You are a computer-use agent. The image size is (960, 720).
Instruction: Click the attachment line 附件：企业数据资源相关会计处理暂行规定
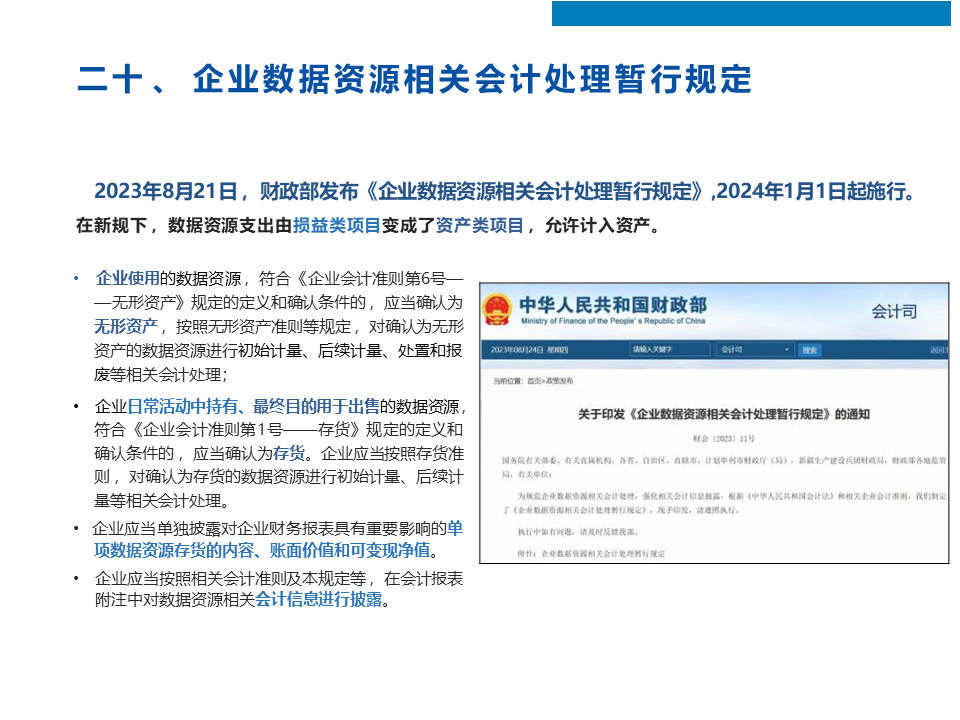[x=591, y=553]
